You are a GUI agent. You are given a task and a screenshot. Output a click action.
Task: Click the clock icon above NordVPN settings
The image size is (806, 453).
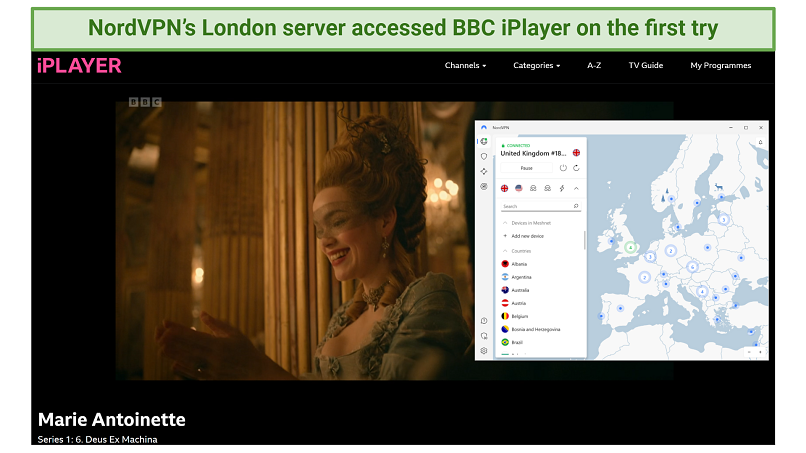484,321
